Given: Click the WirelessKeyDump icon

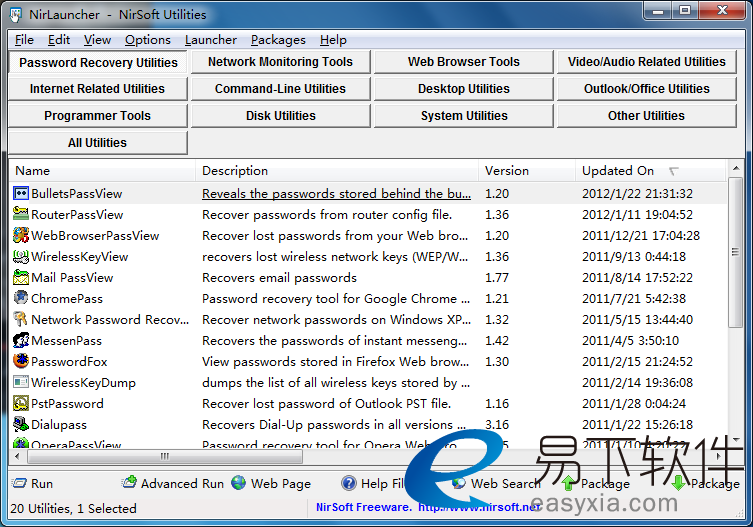Looking at the screenshot, I should coord(21,382).
